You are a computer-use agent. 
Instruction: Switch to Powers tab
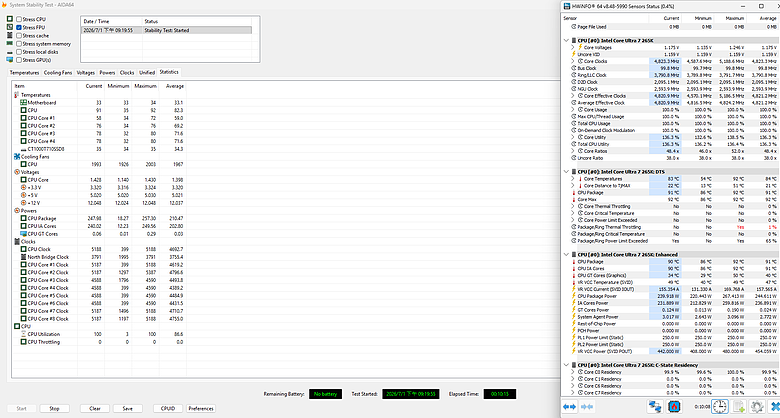pos(107,73)
